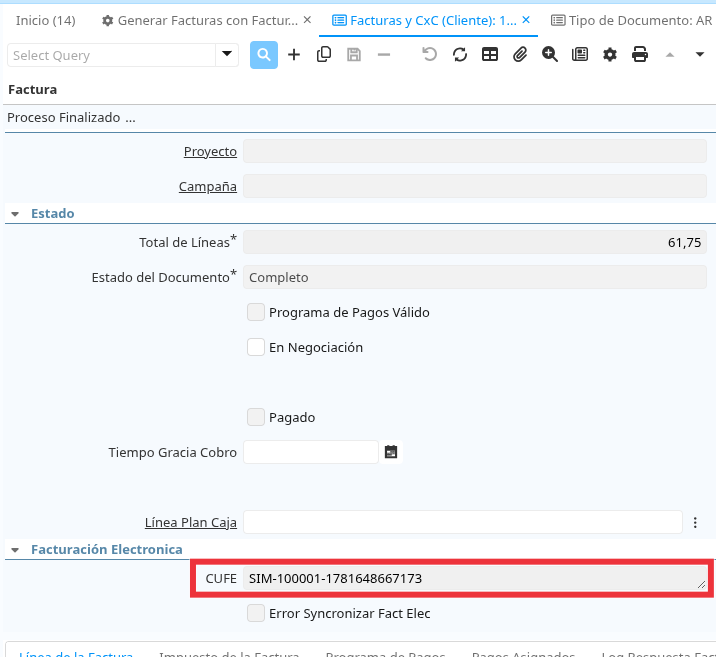Close the Facturas y CxC tab
This screenshot has width=716, height=657.
[x=526, y=20]
